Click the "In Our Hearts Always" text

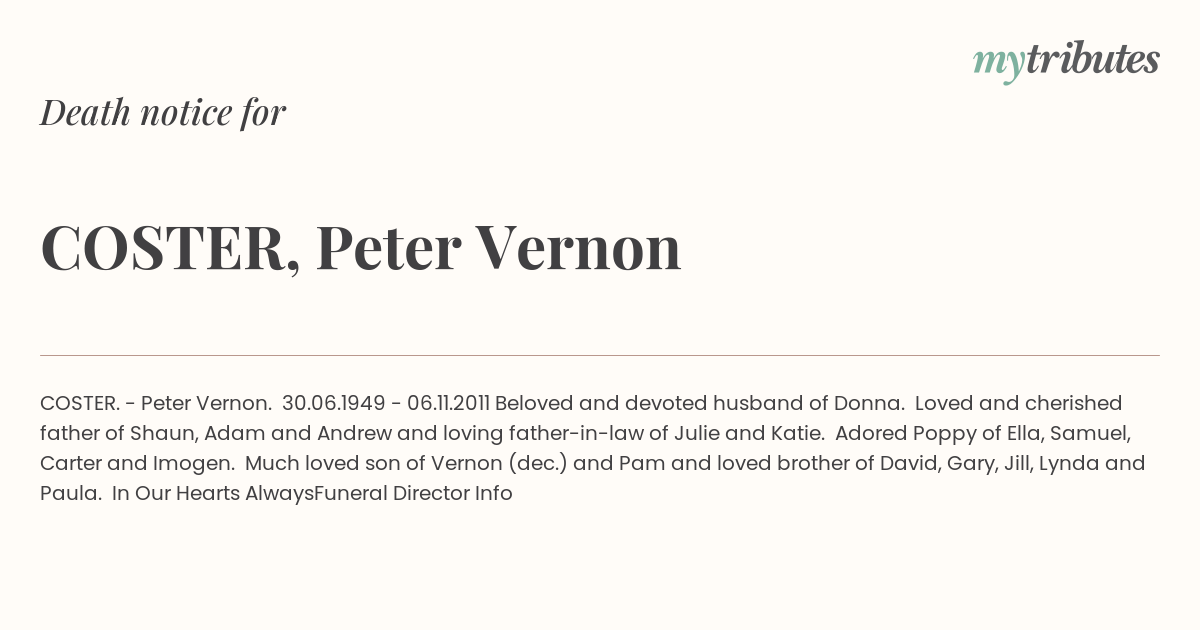pos(213,493)
